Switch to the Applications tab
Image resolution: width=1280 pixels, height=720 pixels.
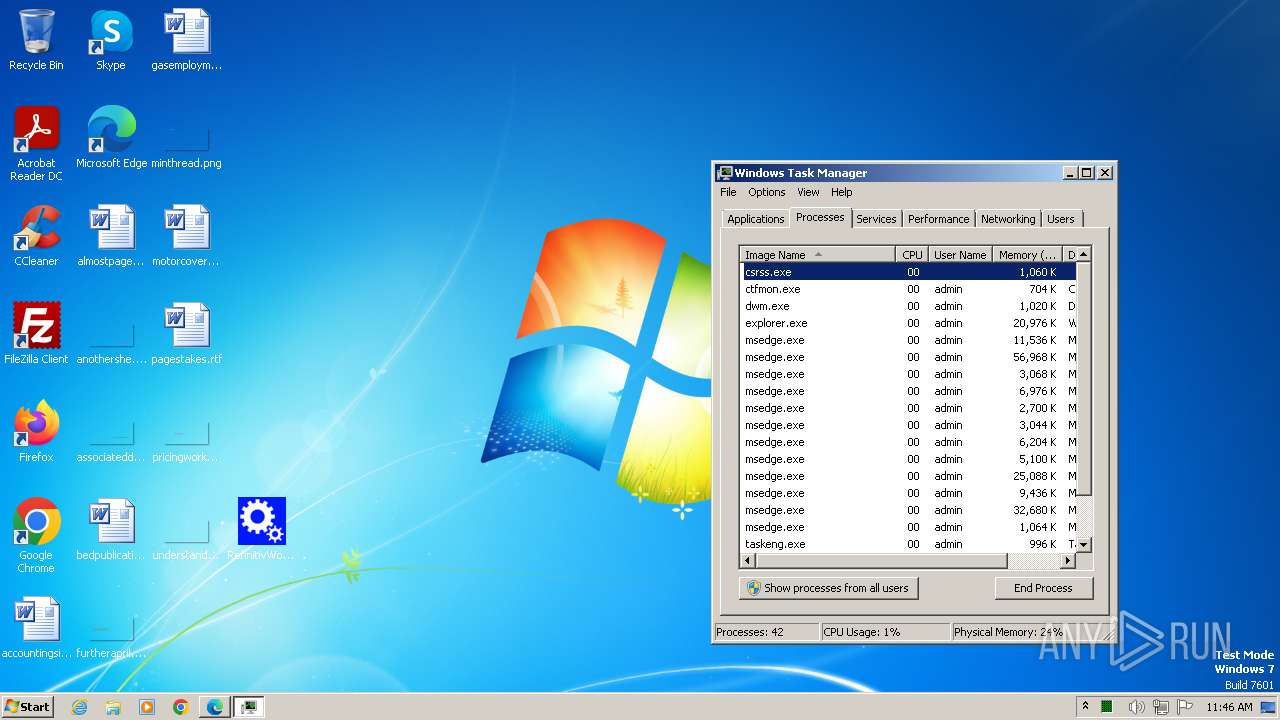click(756, 219)
